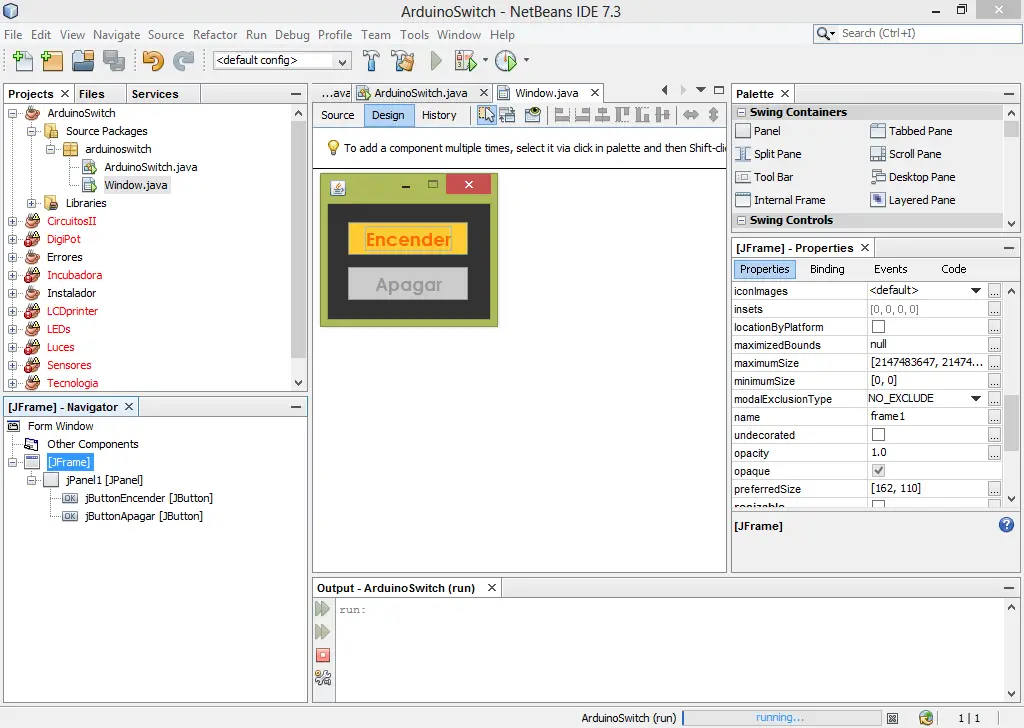Click the Build Project hammer icon

tap(372, 61)
